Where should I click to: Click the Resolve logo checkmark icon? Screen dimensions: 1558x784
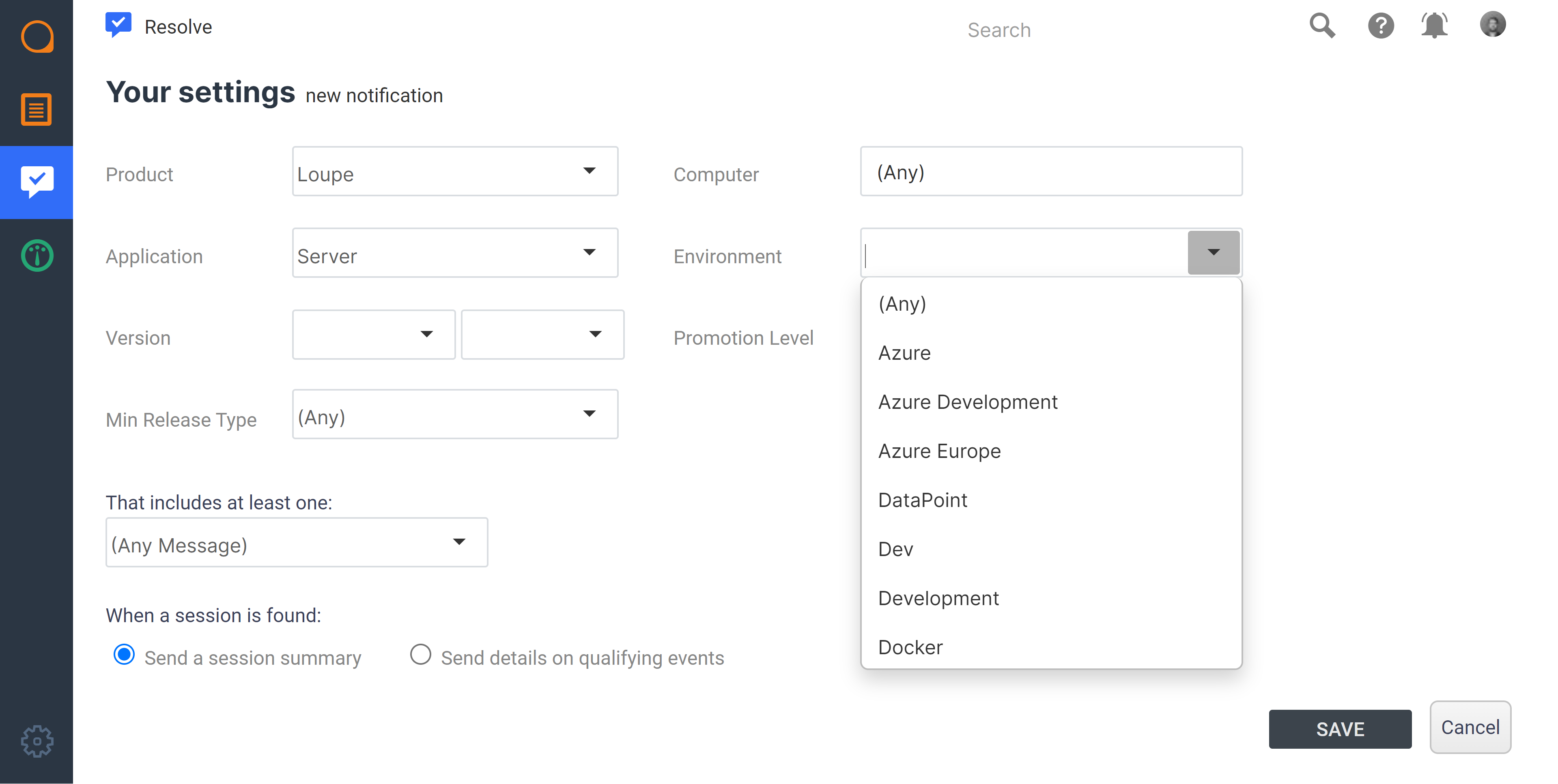click(x=118, y=26)
